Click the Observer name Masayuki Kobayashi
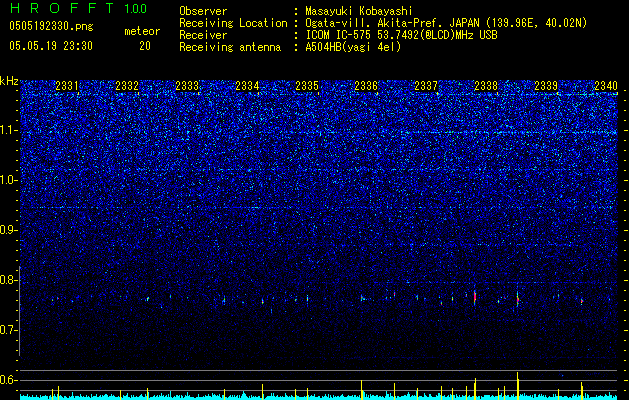 pos(359,11)
